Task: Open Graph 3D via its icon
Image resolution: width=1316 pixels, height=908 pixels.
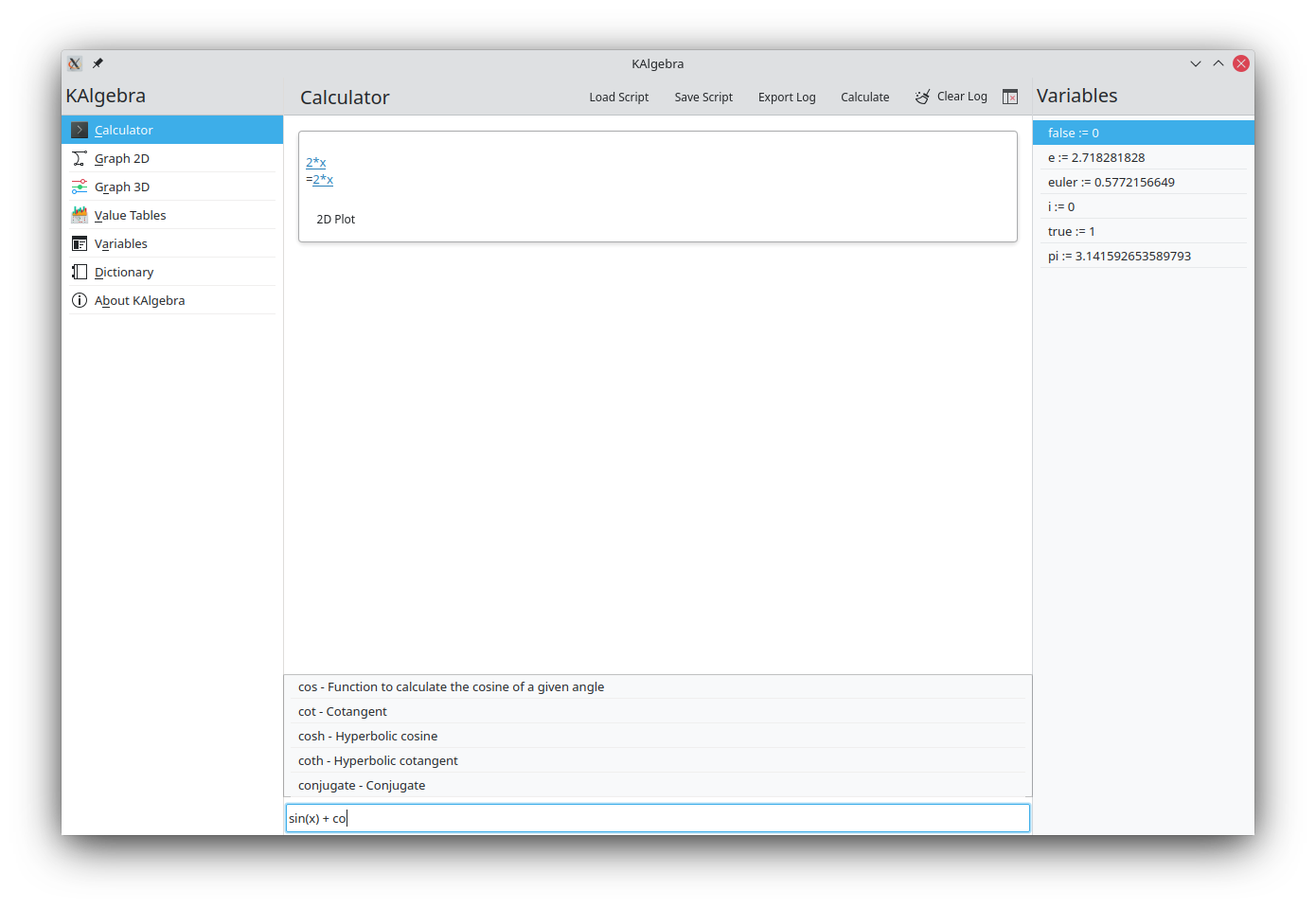Action: pyautogui.click(x=80, y=187)
